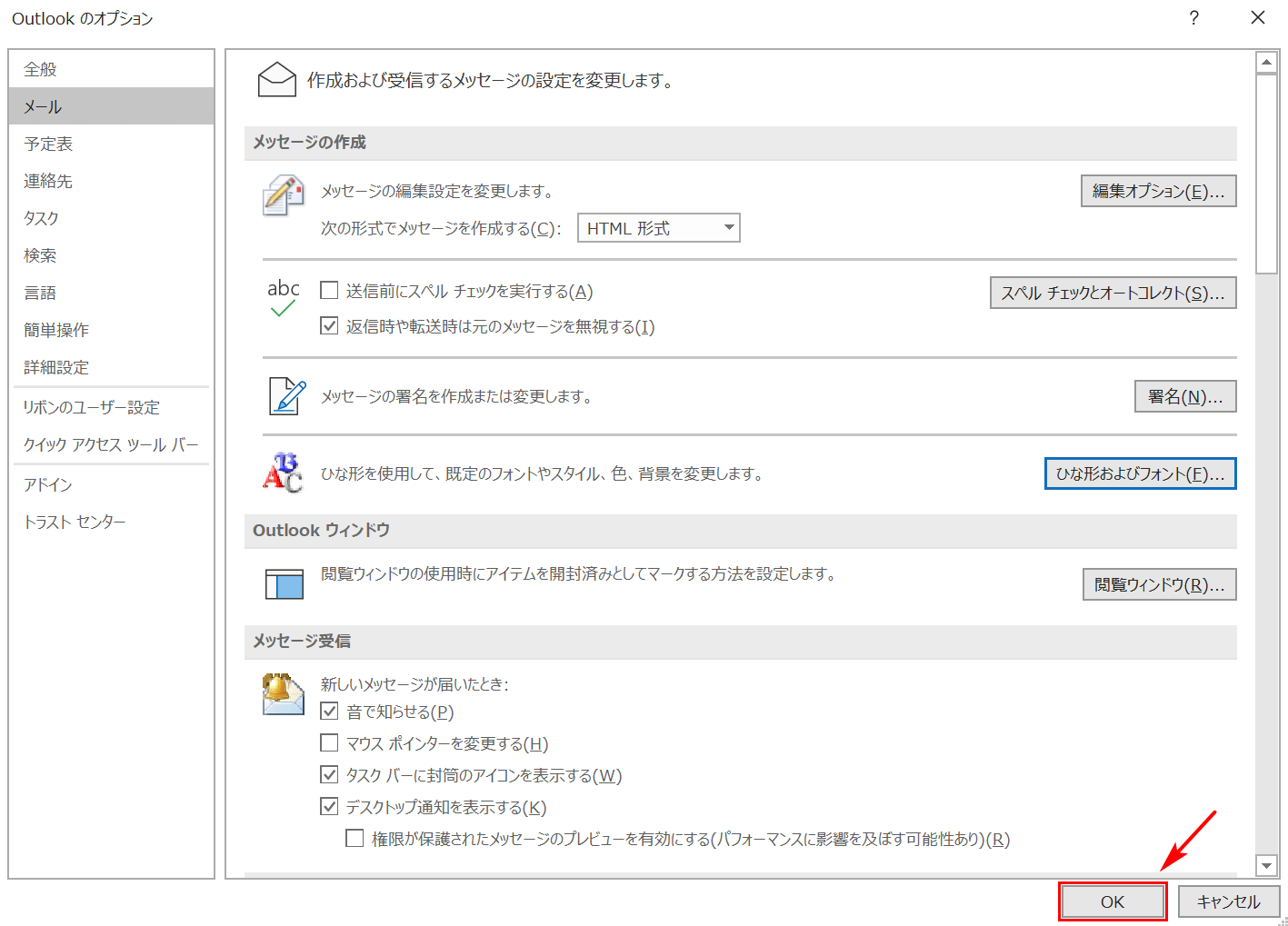Open 簡単操作 options category
Image resolution: width=1288 pixels, height=926 pixels.
pos(112,330)
